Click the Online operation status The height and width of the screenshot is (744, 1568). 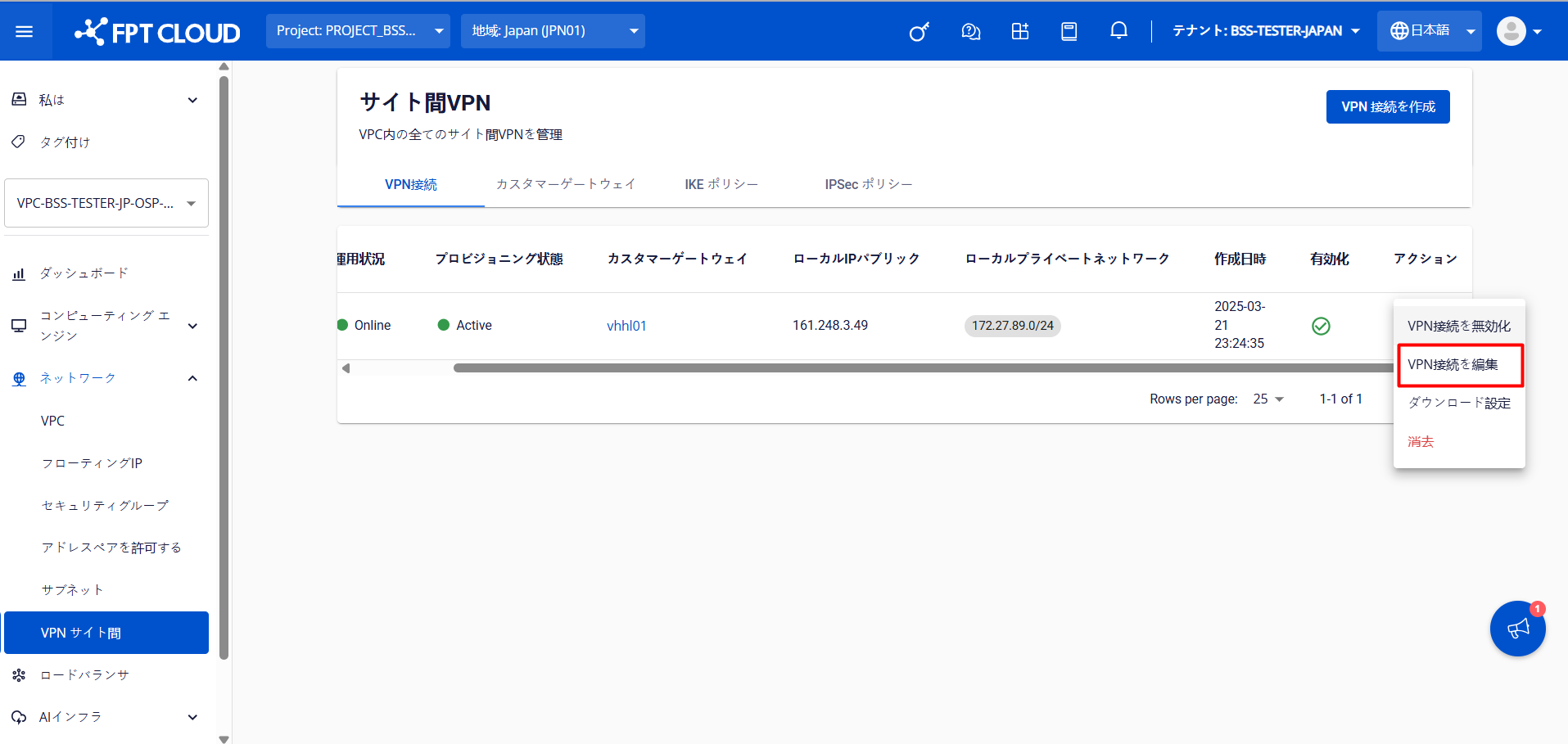(364, 326)
